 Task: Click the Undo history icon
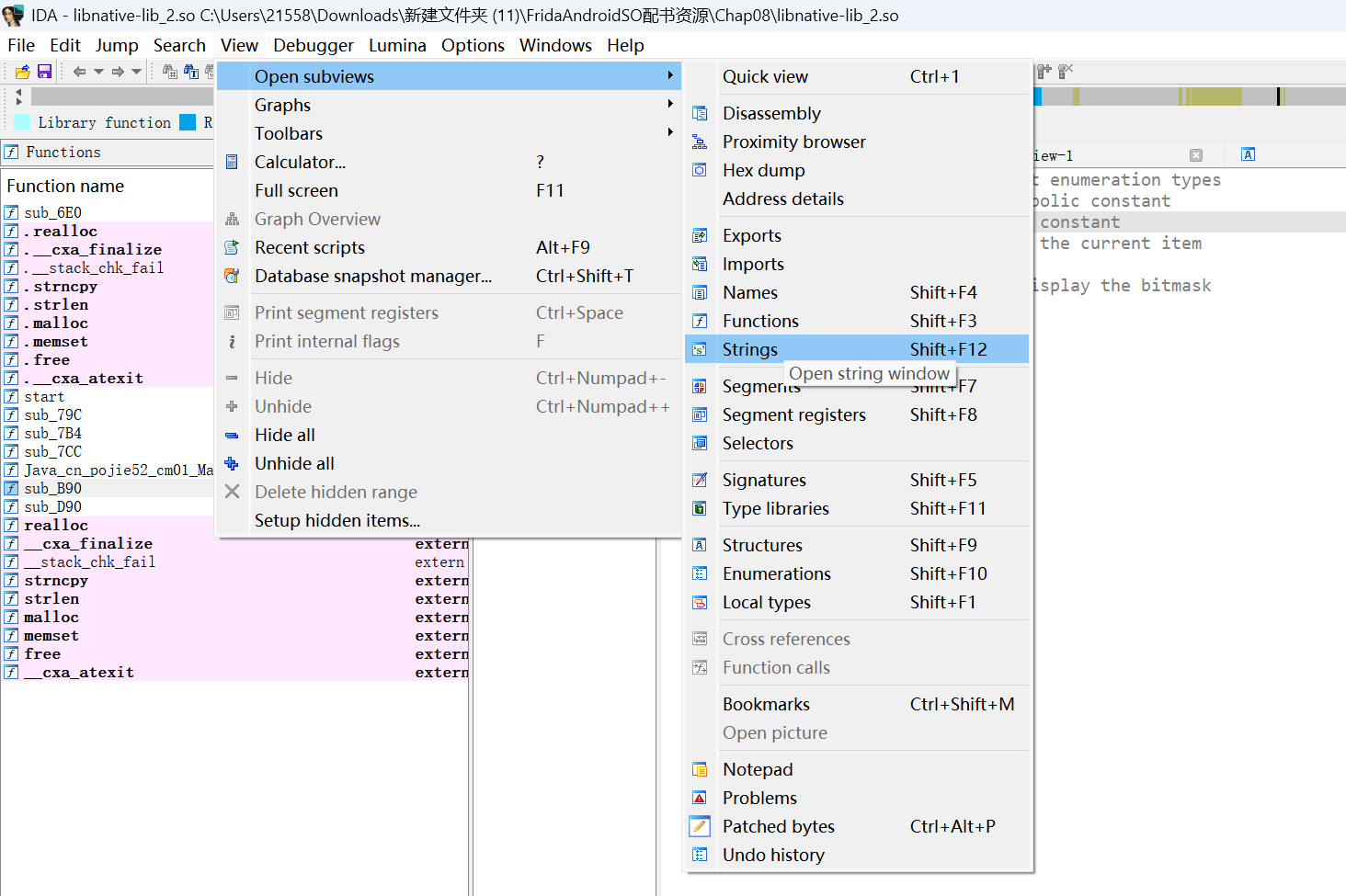coord(700,855)
